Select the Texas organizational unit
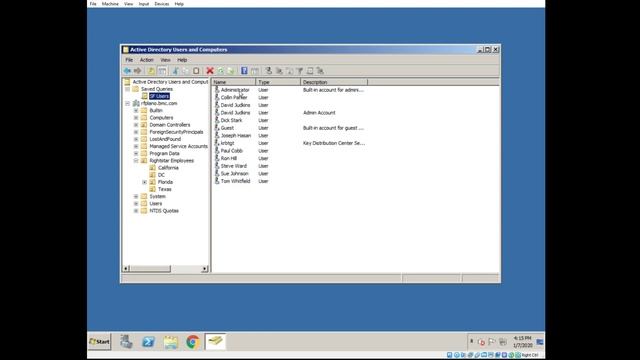 click(164, 189)
